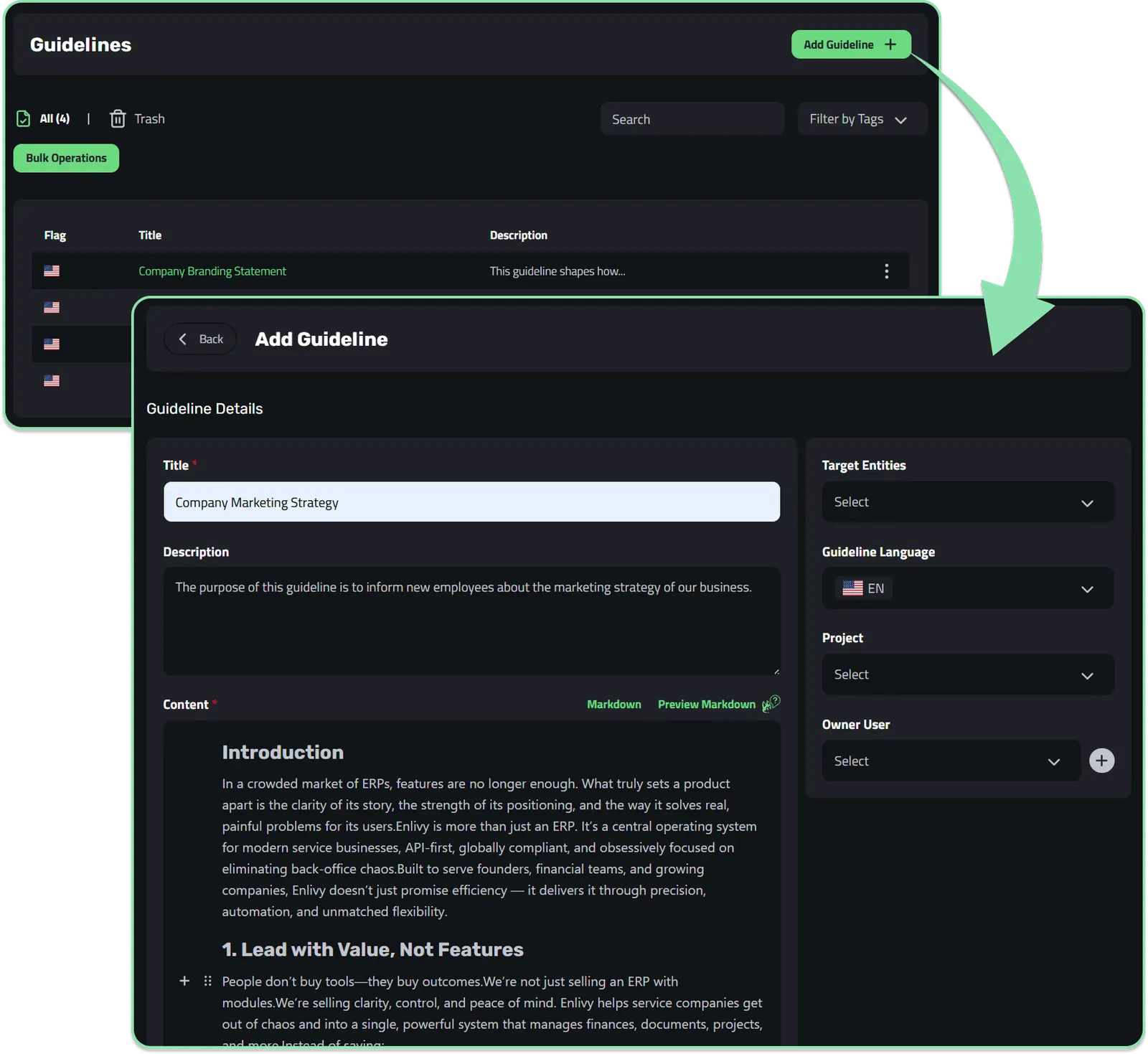Image resolution: width=1148 pixels, height=1054 pixels.
Task: Click the Add Guideline button
Action: (851, 44)
